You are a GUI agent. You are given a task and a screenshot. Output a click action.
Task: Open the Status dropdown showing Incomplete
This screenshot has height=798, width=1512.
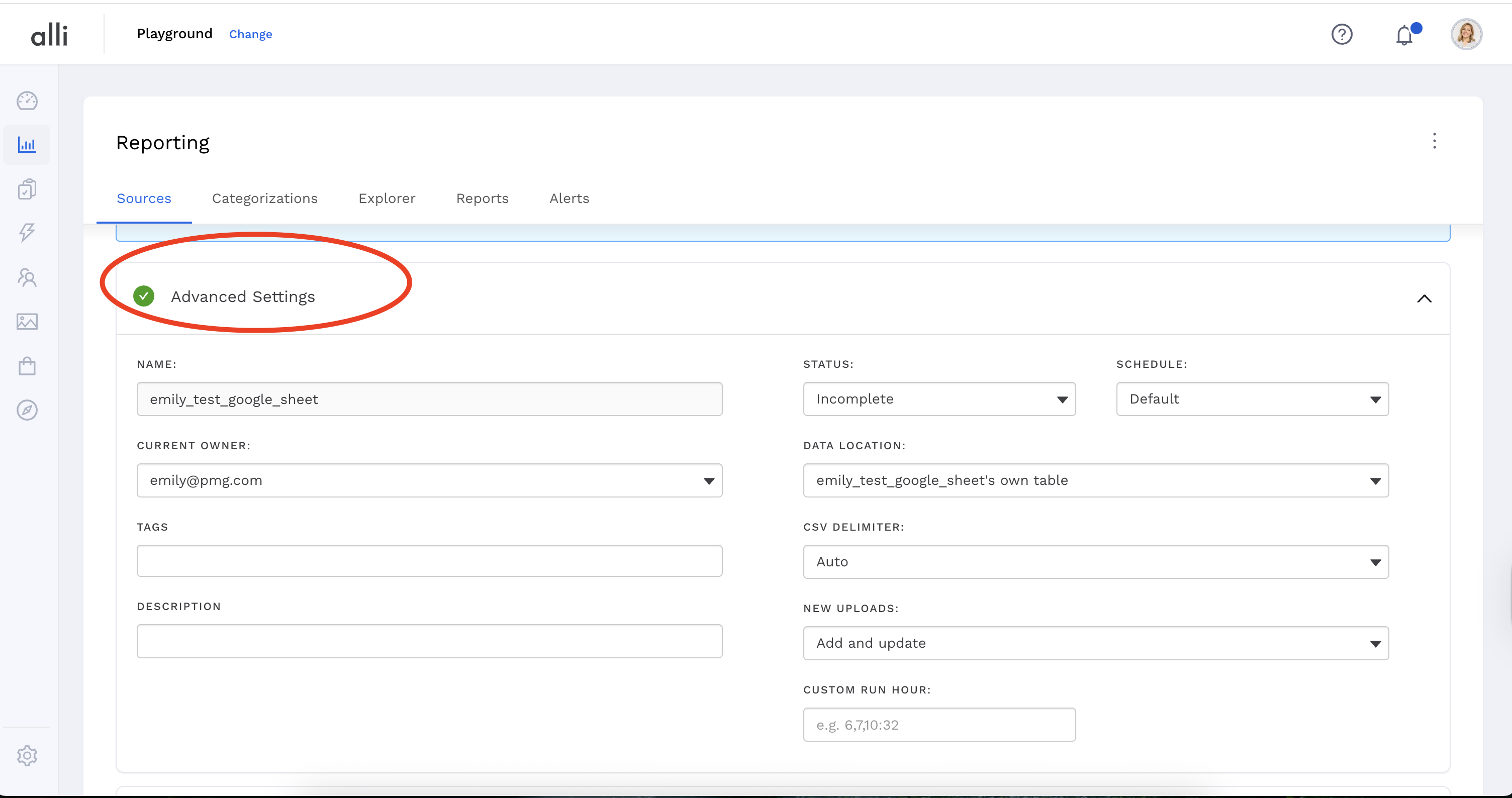click(x=938, y=399)
